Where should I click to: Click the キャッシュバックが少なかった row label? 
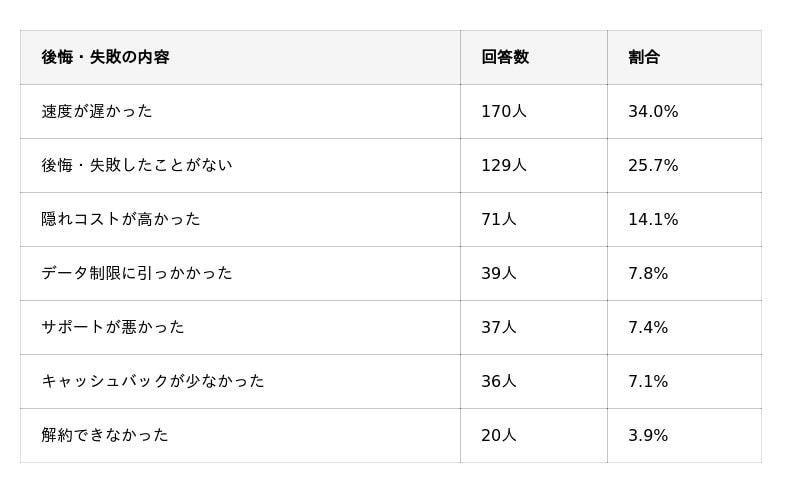click(153, 381)
